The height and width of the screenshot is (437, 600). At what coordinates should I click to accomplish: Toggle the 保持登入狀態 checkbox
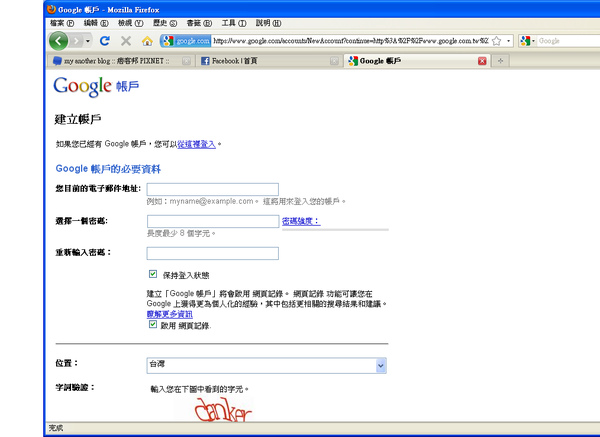[153, 274]
